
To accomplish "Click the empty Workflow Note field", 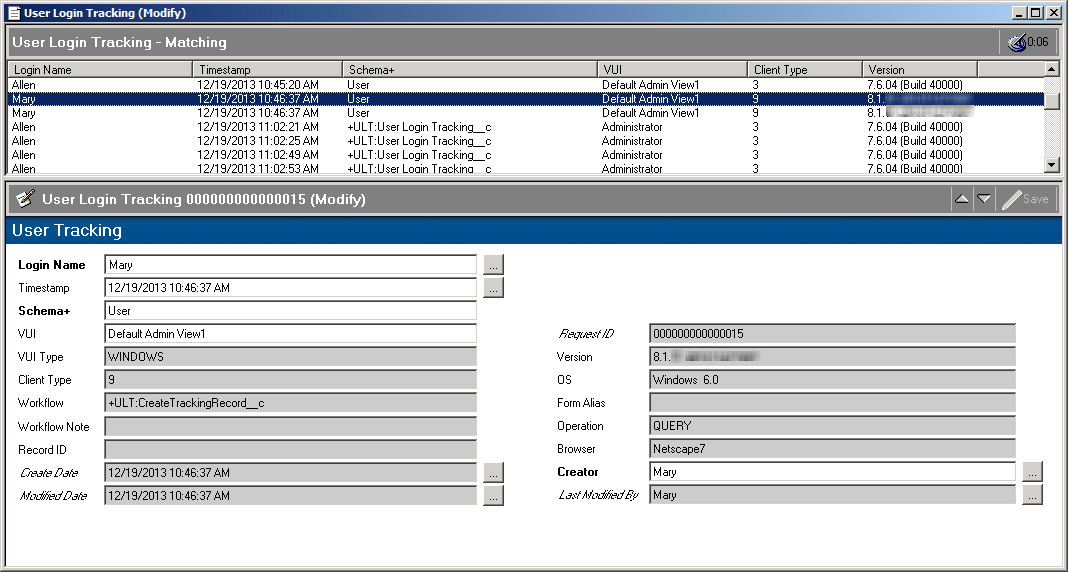I will point(291,427).
